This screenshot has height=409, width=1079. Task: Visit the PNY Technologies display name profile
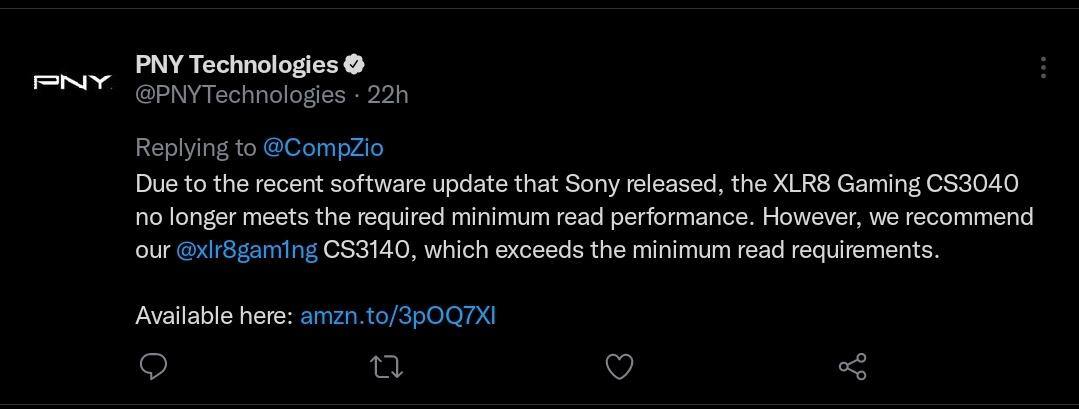point(237,65)
